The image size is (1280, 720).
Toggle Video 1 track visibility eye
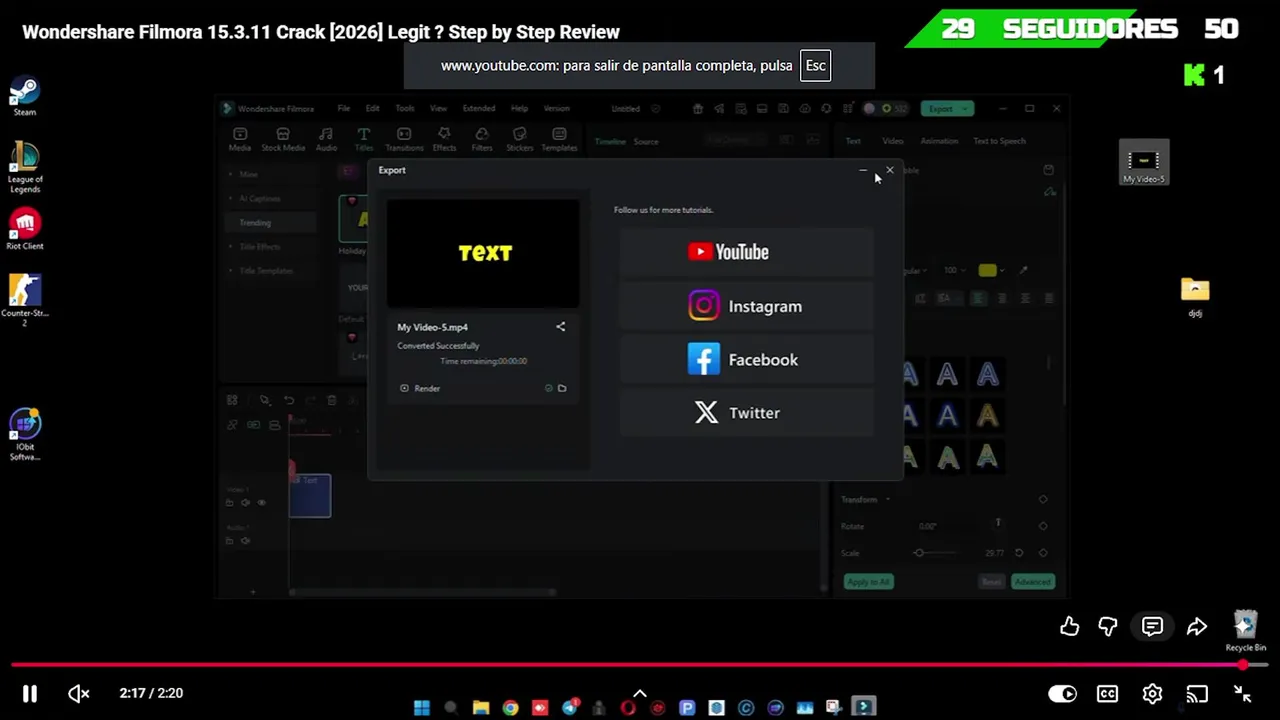click(262, 503)
